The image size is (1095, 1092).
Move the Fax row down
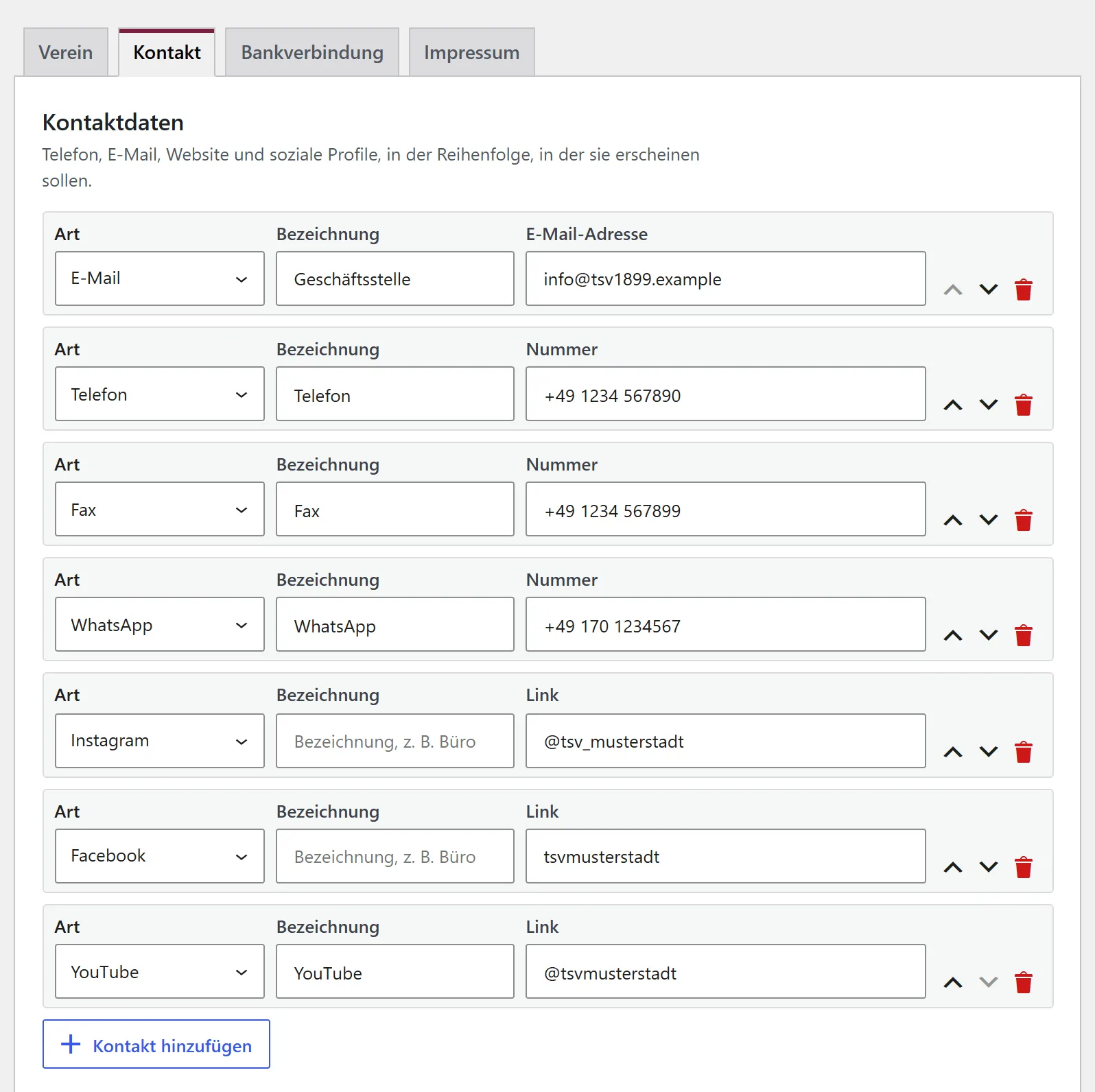click(989, 520)
